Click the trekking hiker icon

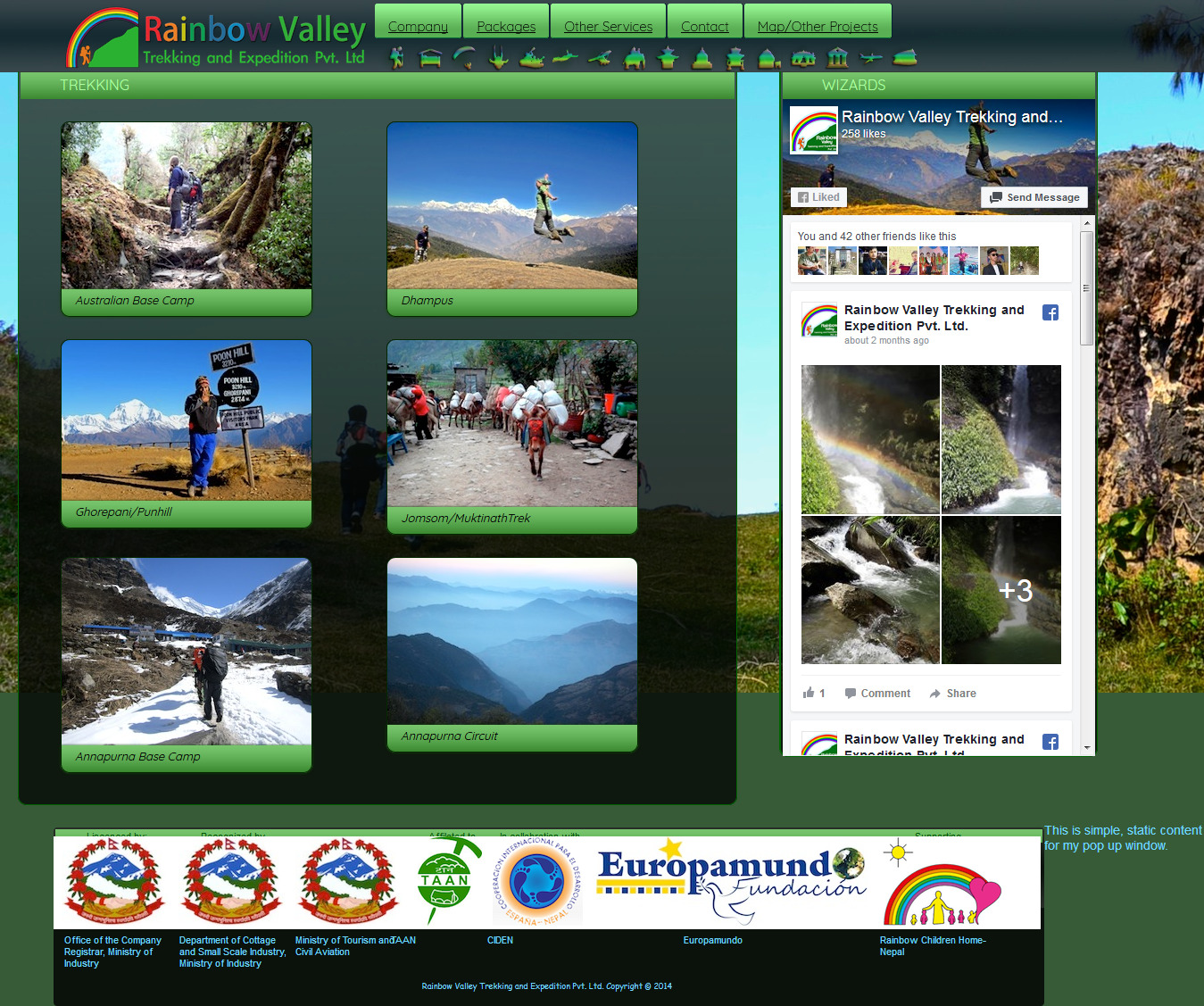pos(397,59)
